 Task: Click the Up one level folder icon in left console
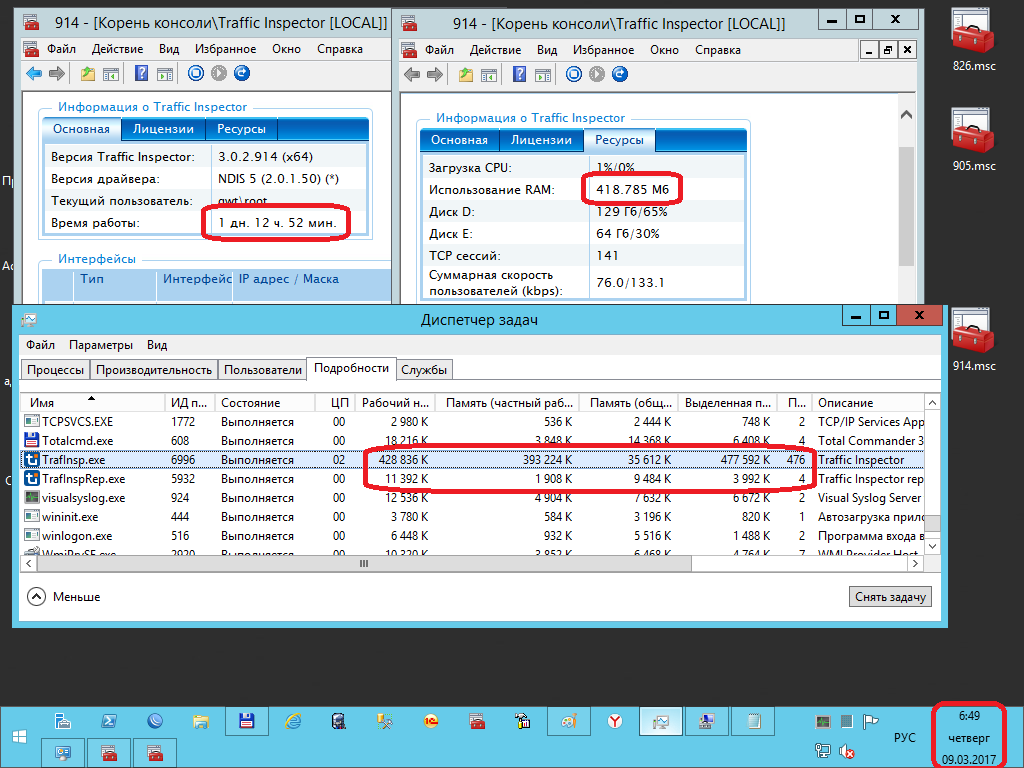[x=88, y=74]
